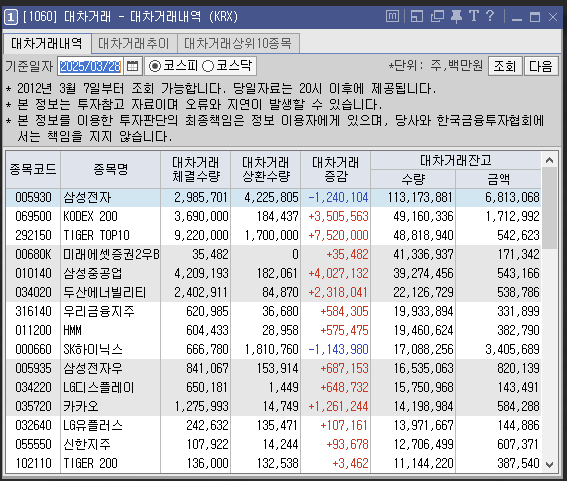Click stock code 00680K

(33, 254)
